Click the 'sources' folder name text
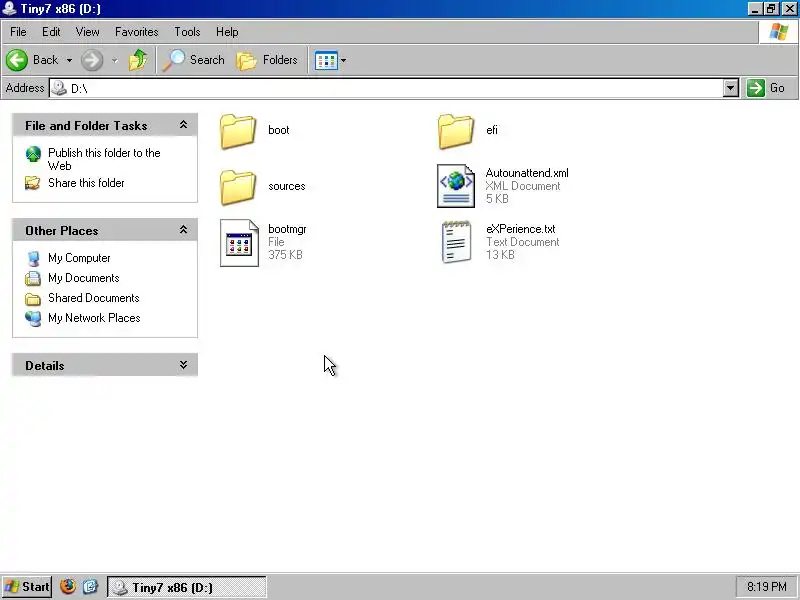The image size is (800, 600). coord(287,186)
